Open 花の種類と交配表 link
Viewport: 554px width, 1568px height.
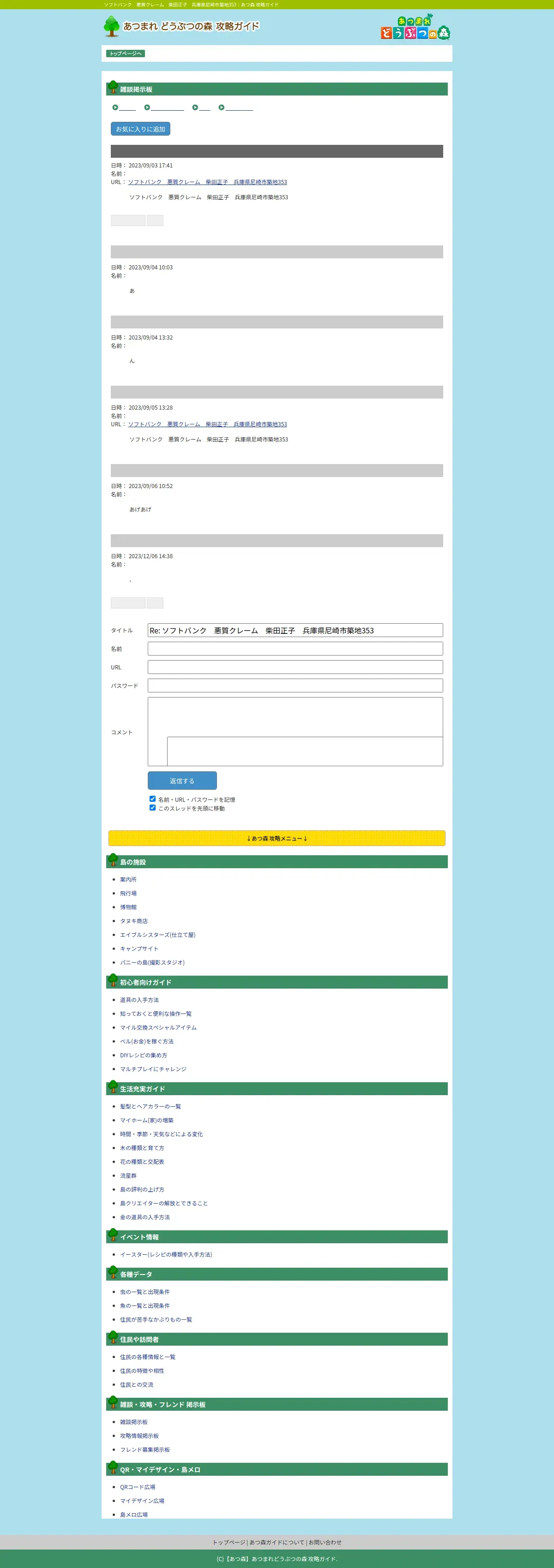(x=142, y=1162)
